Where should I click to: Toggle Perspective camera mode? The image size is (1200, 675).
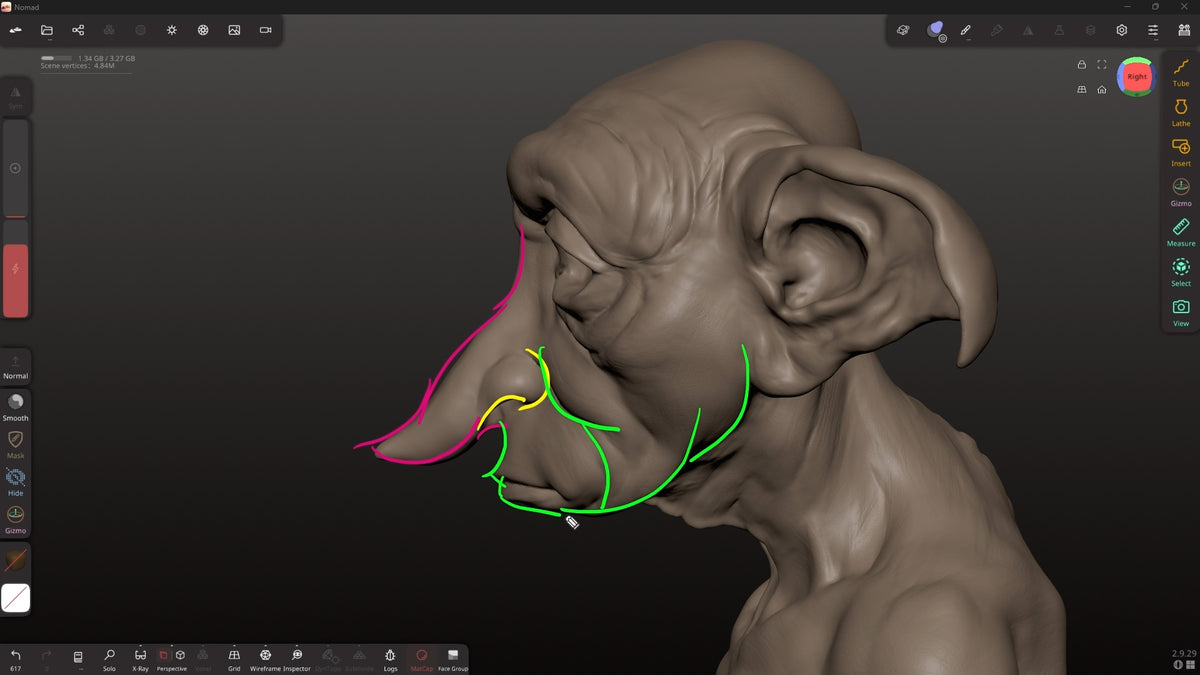pyautogui.click(x=172, y=658)
